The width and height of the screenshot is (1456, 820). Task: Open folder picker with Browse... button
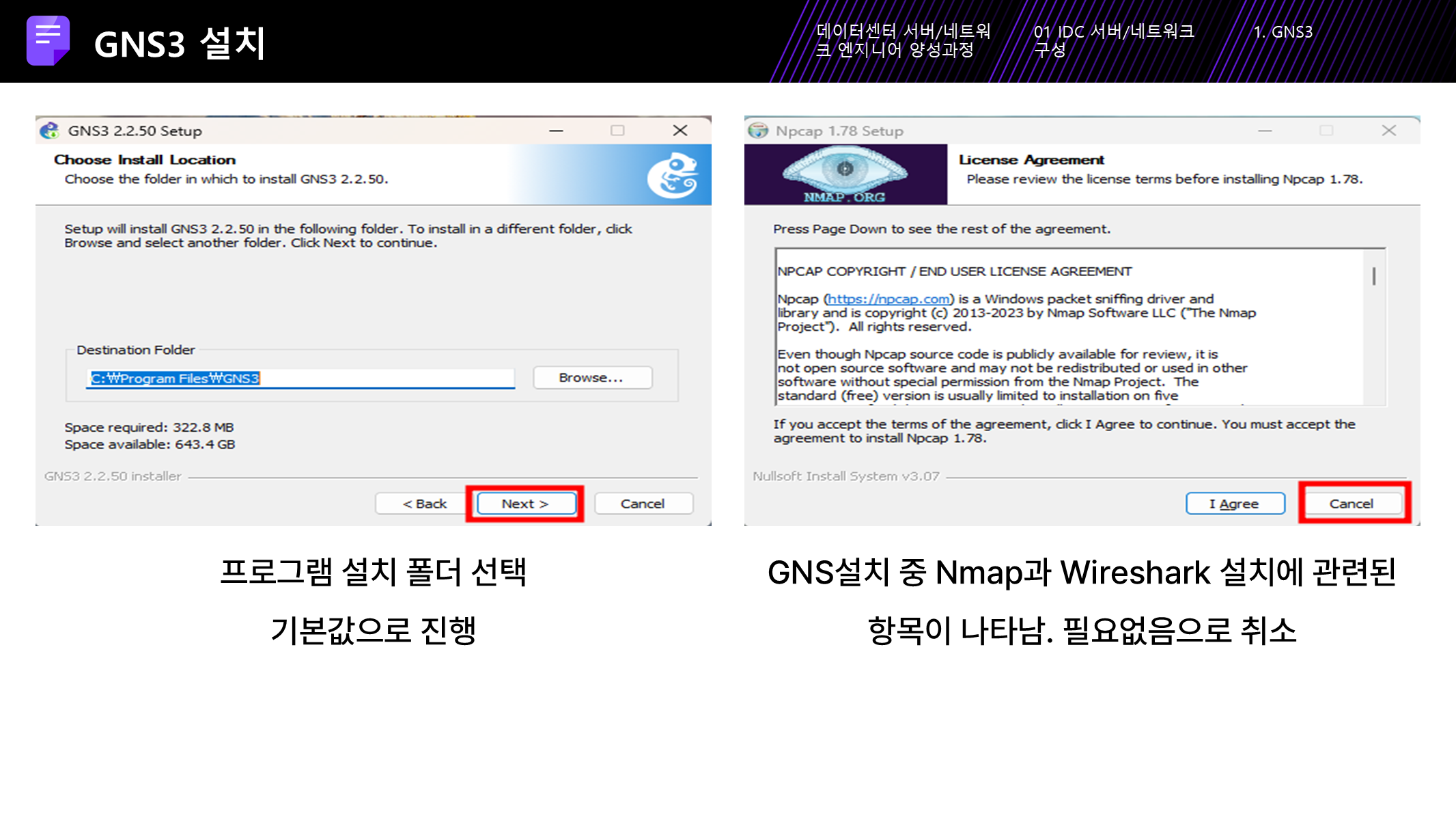coord(591,378)
